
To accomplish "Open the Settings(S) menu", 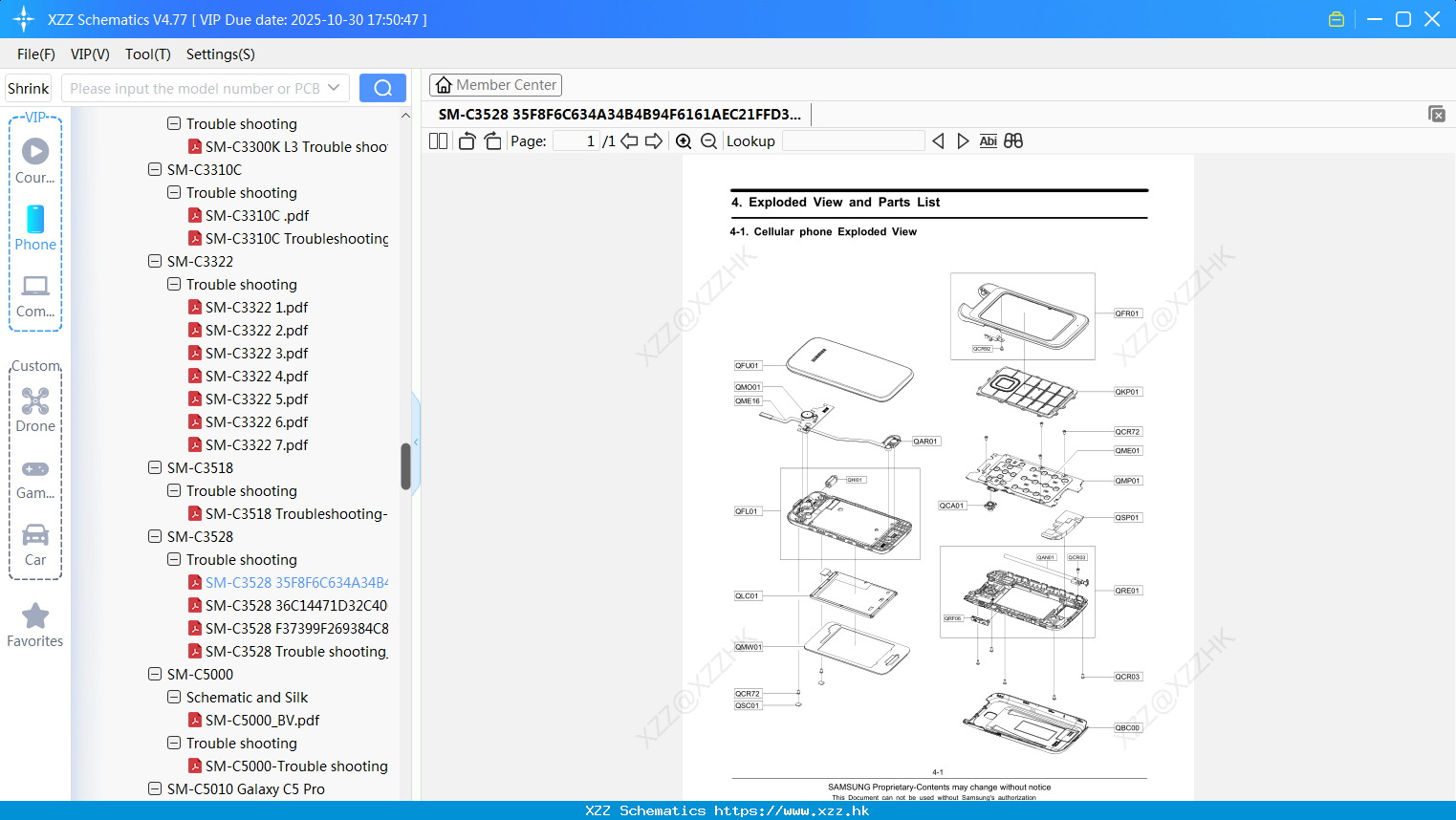I will point(221,54).
